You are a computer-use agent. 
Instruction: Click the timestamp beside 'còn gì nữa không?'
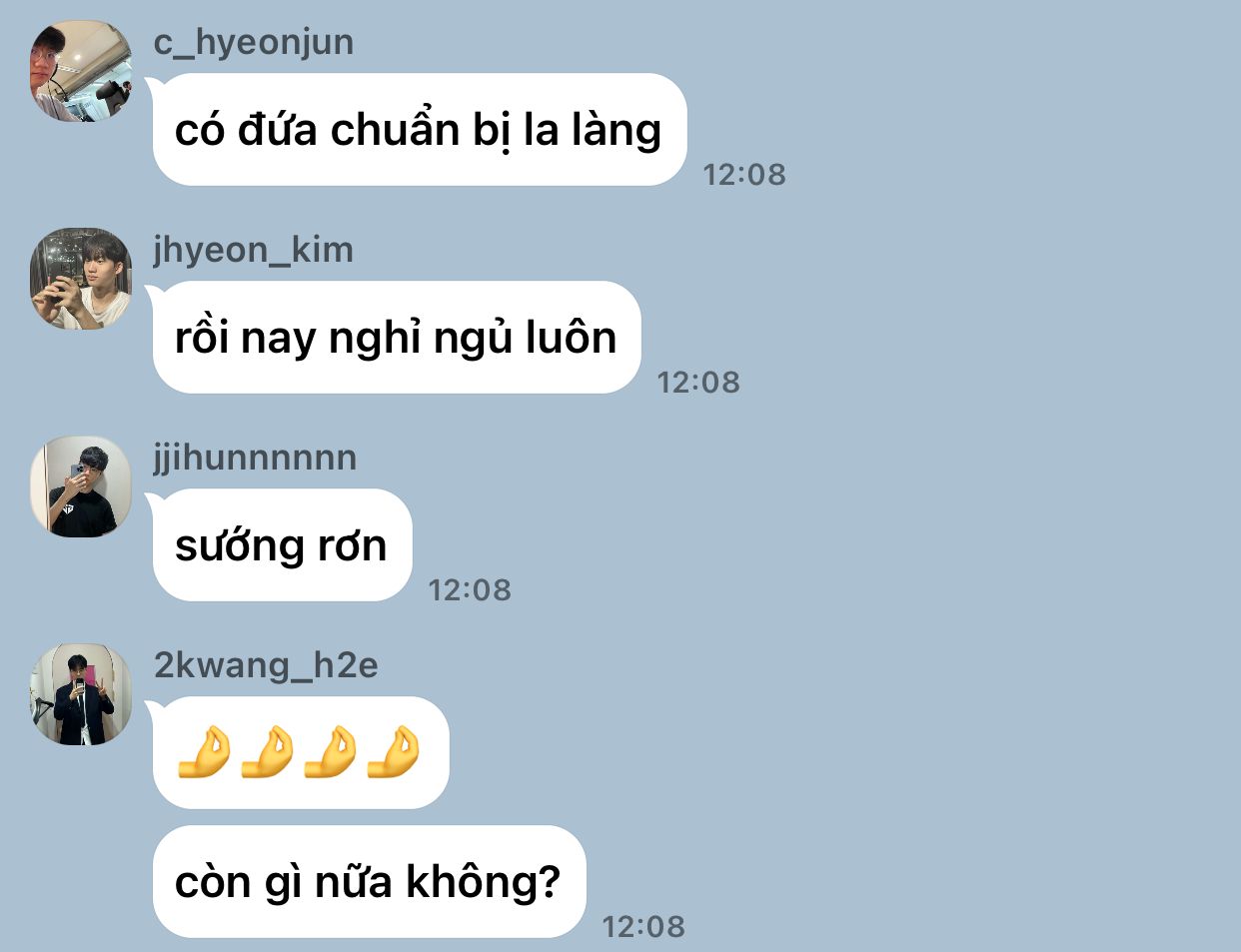tap(643, 927)
